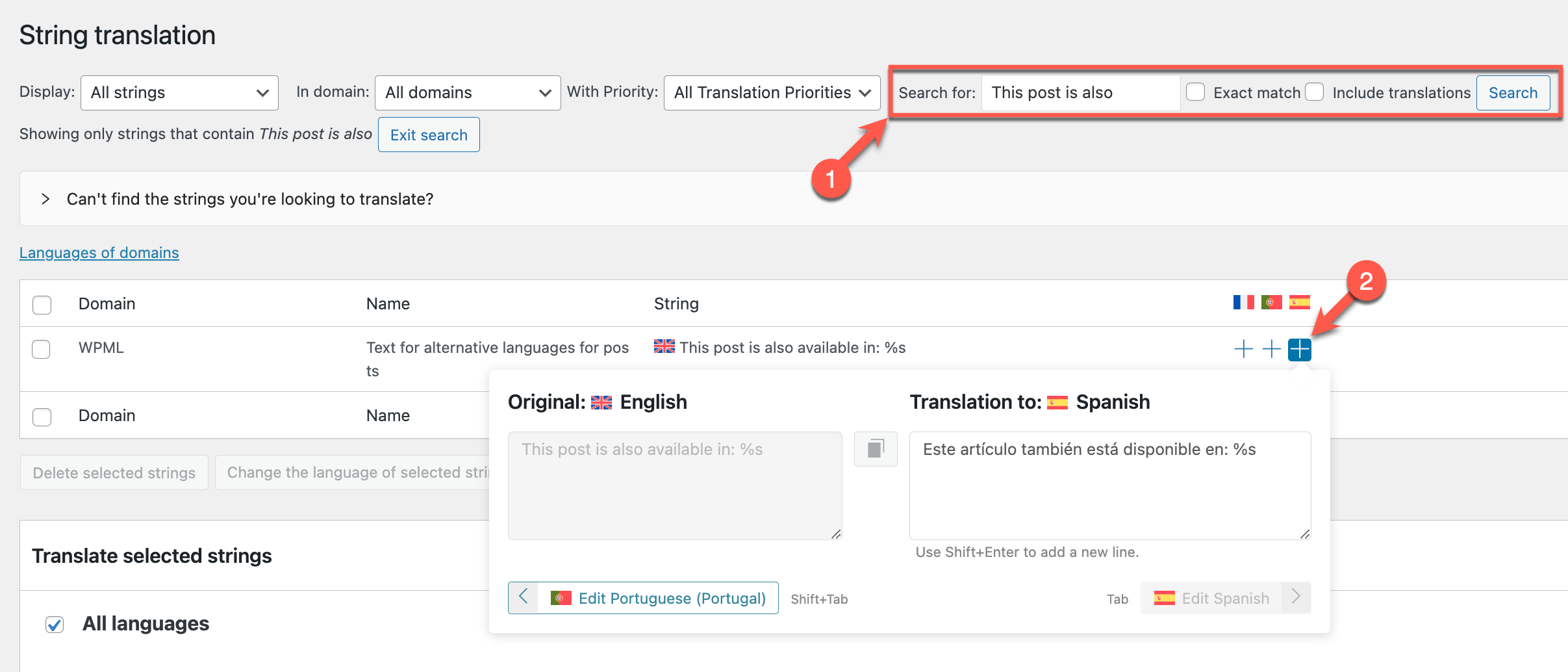Image resolution: width=1568 pixels, height=672 pixels.
Task: Tick the Include translations checkbox
Action: click(1315, 92)
